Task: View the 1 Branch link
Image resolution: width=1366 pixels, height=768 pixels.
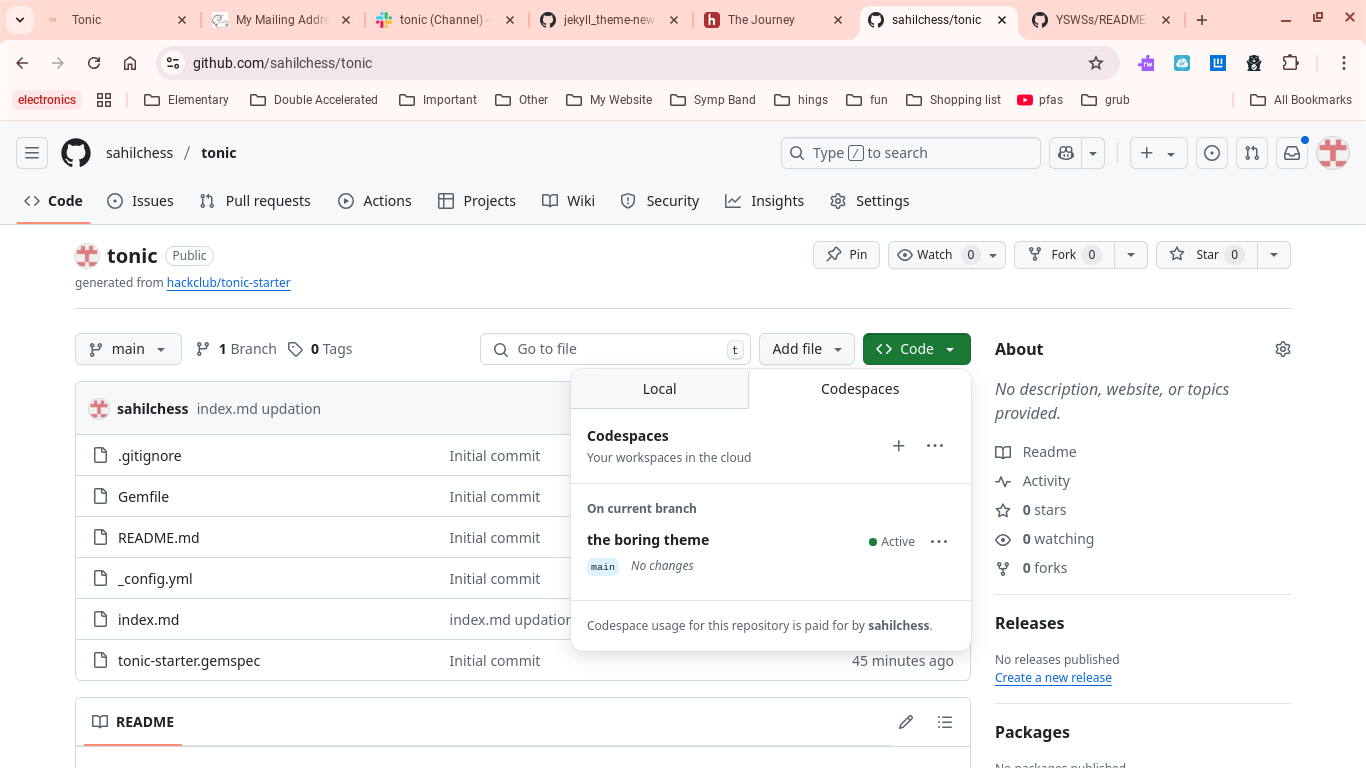Action: coord(236,349)
